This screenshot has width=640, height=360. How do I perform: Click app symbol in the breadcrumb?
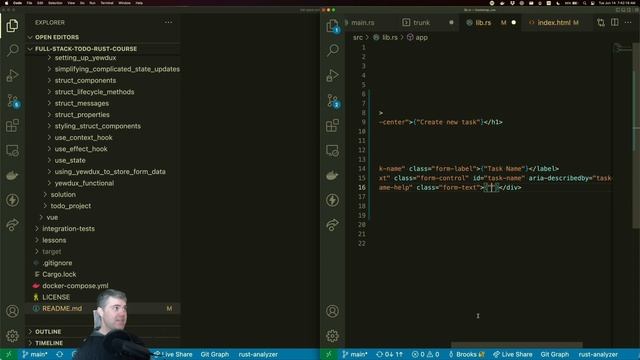[418, 38]
